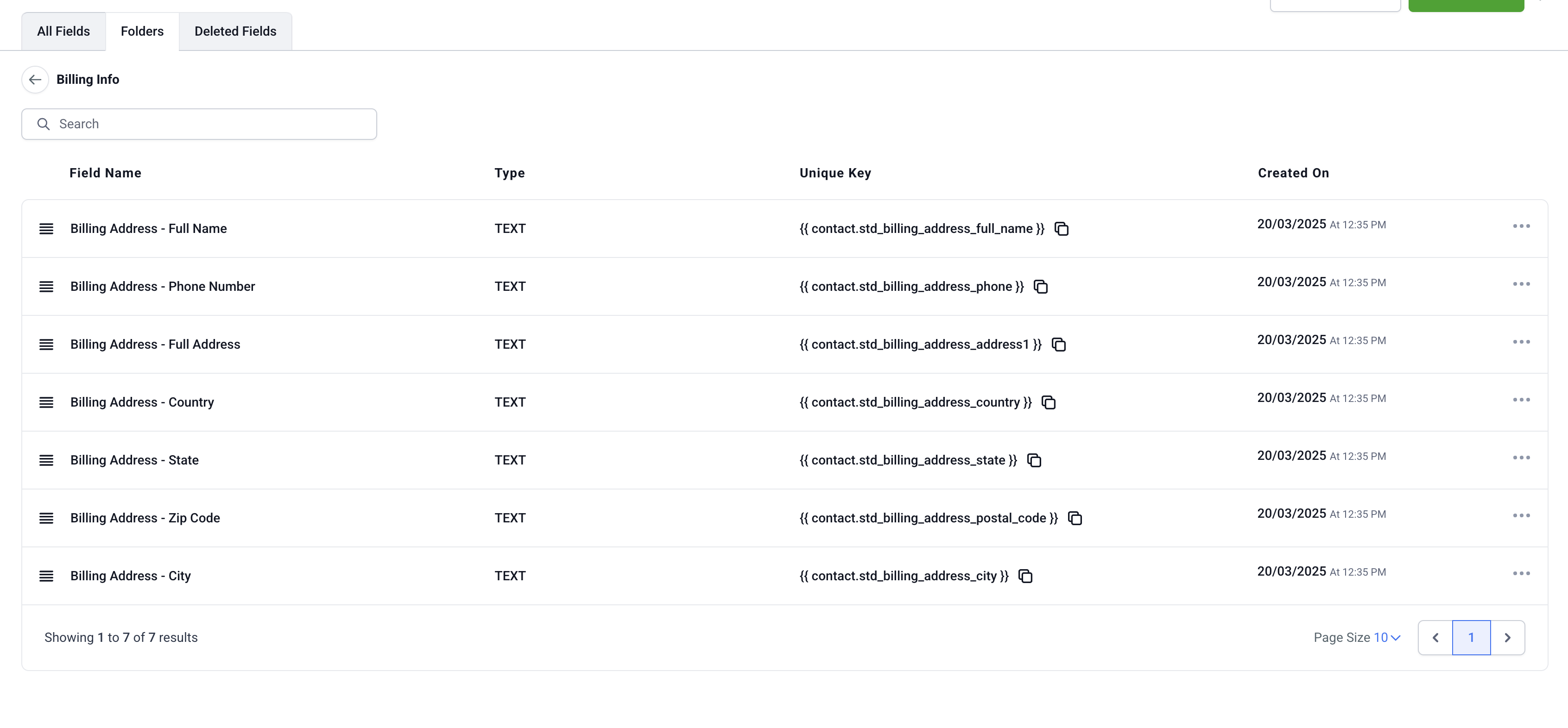
Task: Grab the Country row drag handle
Action: 46,402
